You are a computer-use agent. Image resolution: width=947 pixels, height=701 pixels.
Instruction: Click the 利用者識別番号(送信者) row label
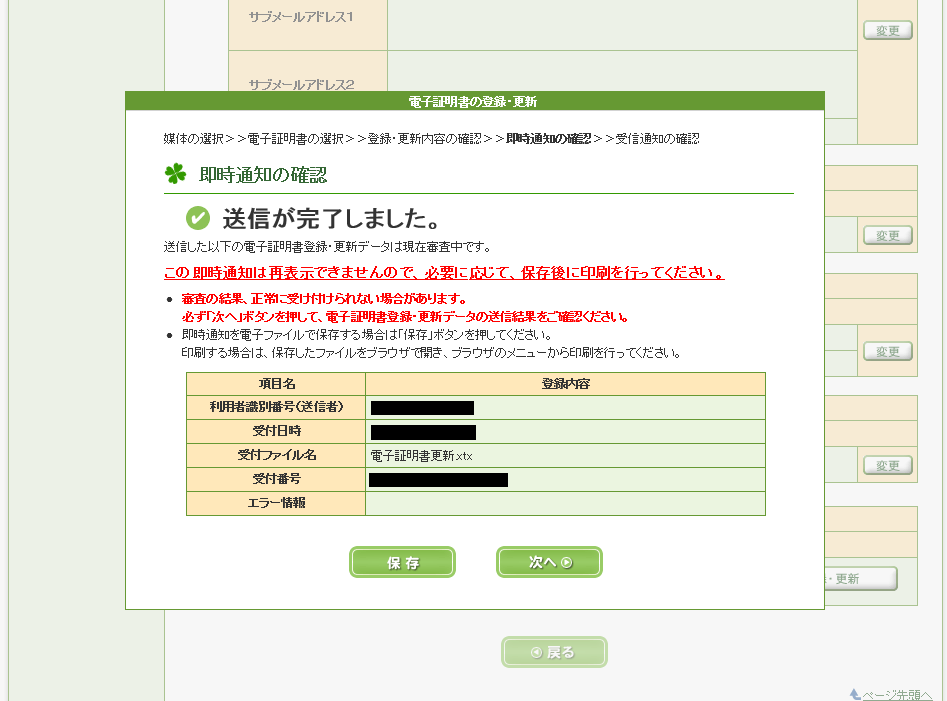(276, 407)
